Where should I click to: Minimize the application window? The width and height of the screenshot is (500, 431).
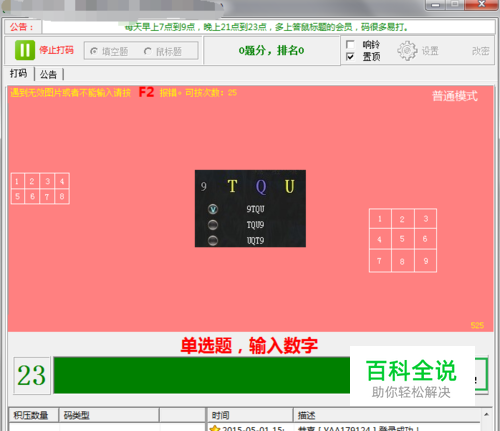tap(435, 5)
